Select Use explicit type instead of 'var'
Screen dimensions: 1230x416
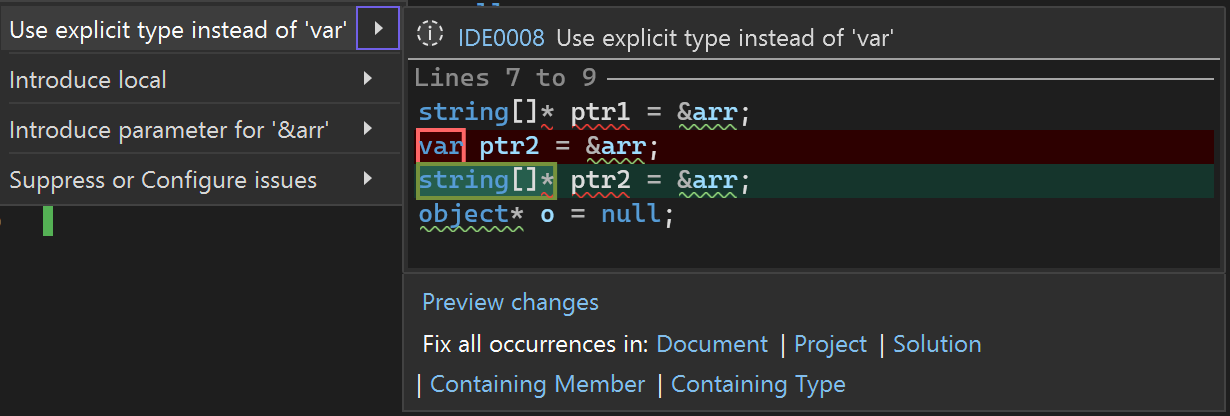(179, 30)
